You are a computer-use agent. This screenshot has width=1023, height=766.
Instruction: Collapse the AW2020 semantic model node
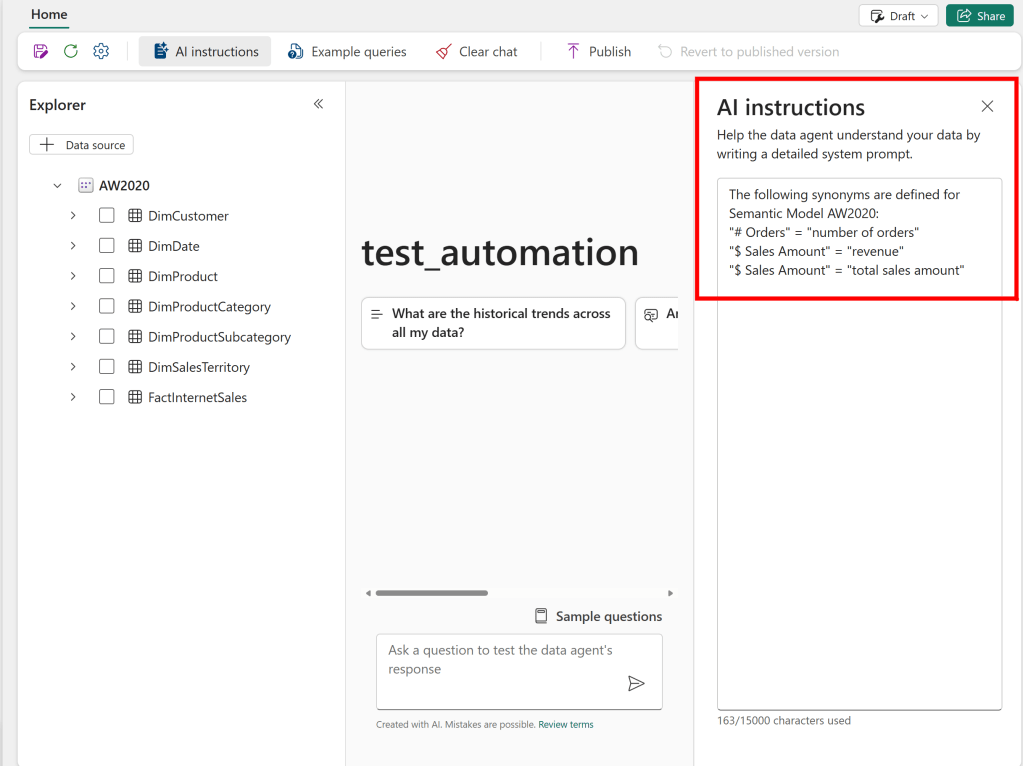tap(57, 186)
